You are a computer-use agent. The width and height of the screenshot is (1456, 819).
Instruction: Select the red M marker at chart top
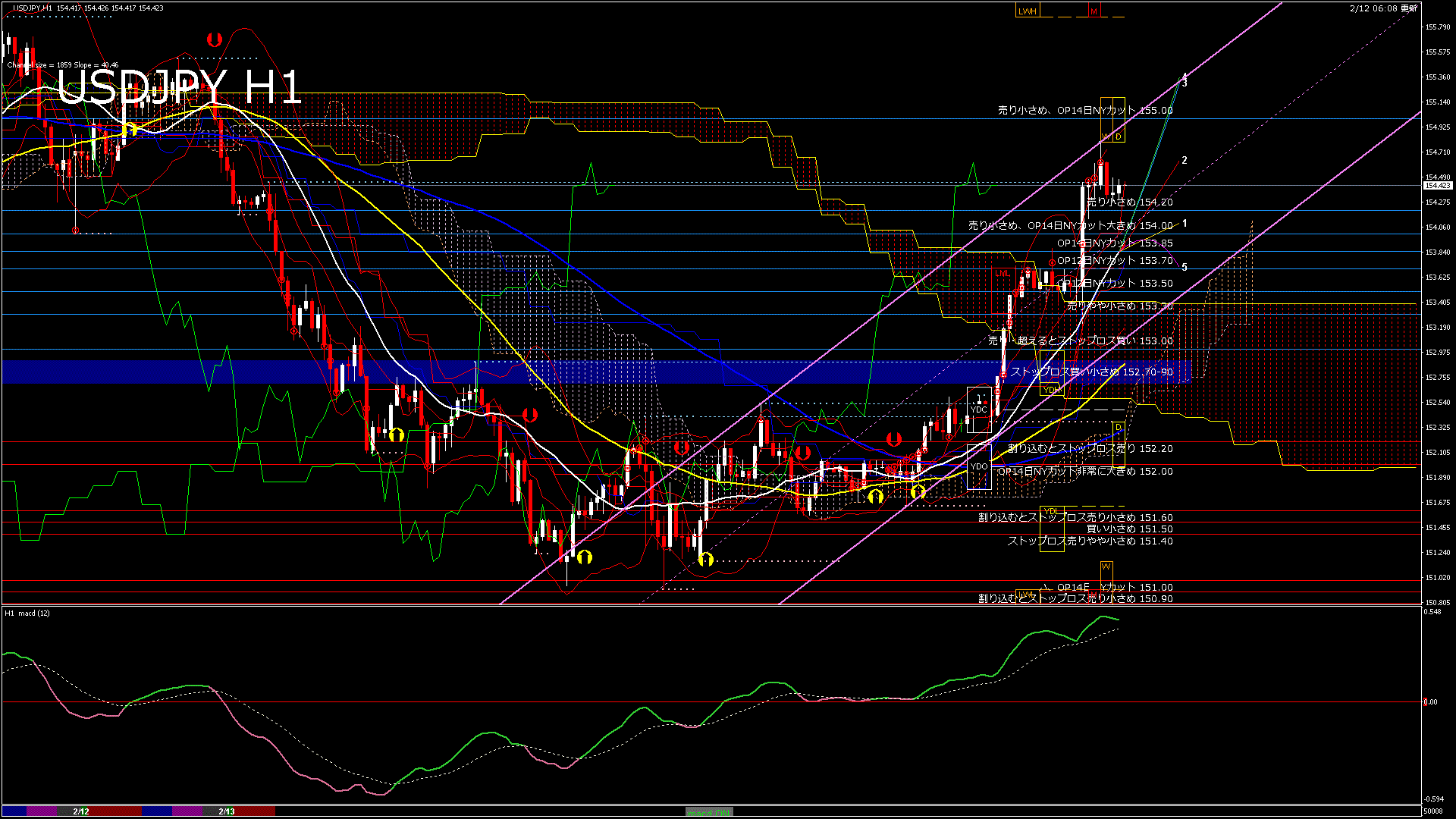[1094, 11]
